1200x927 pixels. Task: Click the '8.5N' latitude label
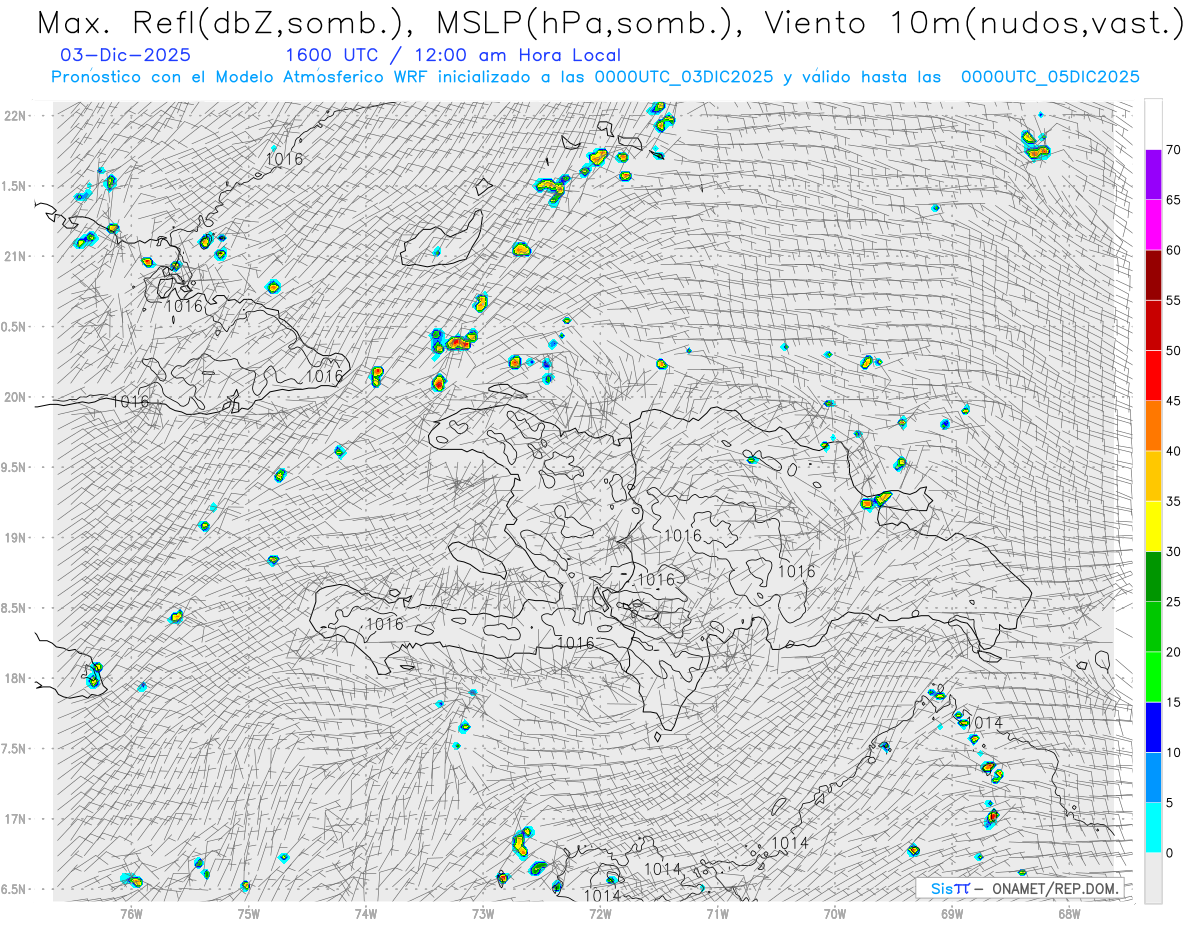(16, 608)
